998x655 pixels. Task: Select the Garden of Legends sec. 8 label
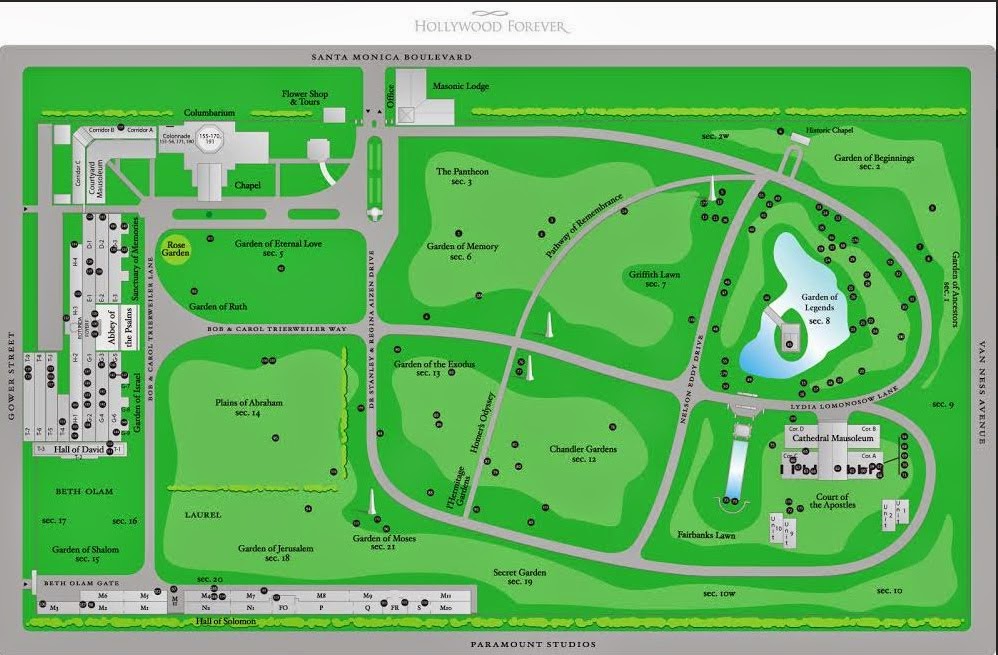point(819,309)
